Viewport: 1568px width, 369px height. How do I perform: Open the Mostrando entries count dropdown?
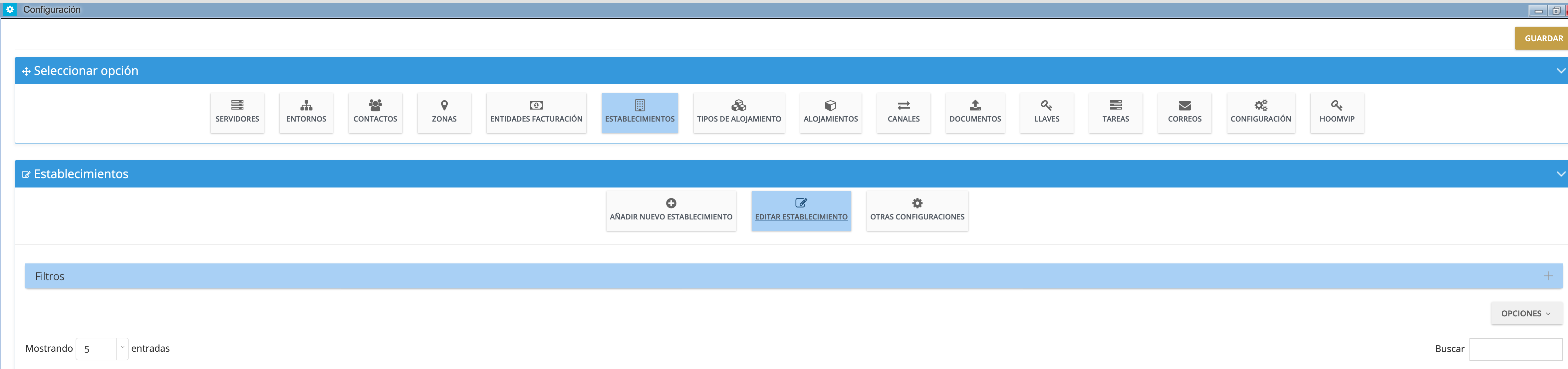[x=102, y=349]
